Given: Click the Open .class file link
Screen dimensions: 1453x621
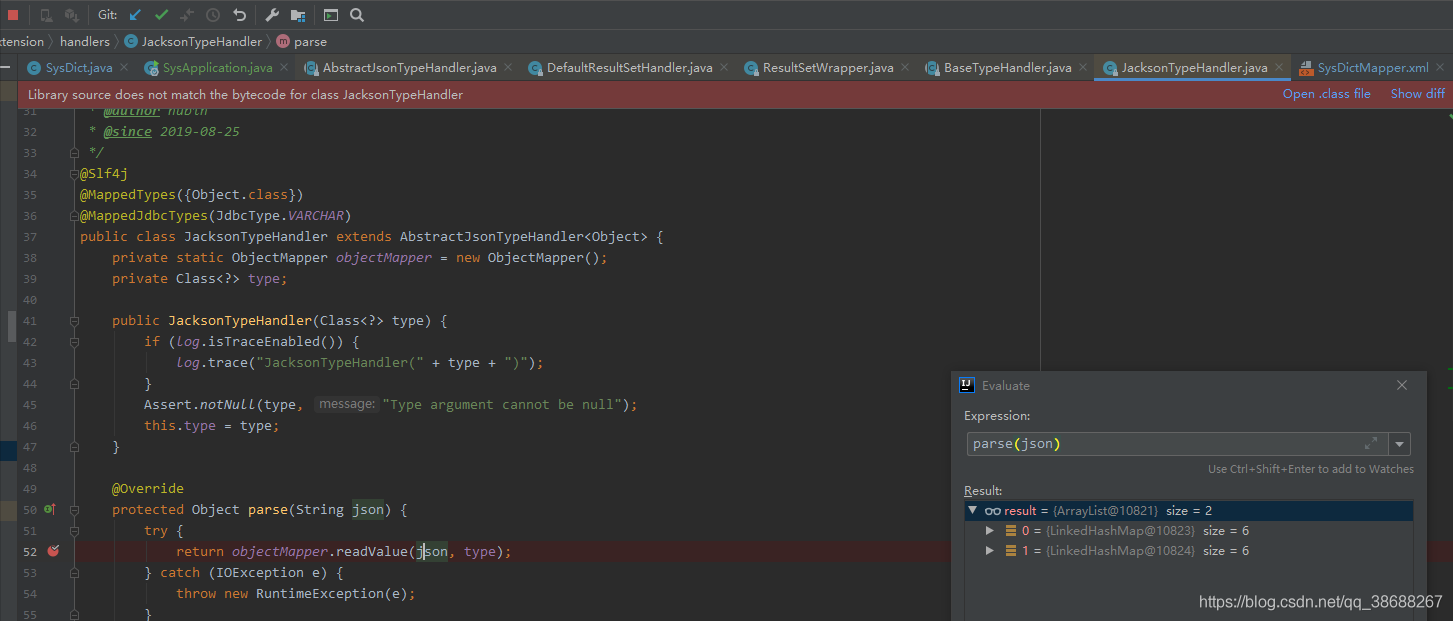Looking at the screenshot, I should 1327,93.
